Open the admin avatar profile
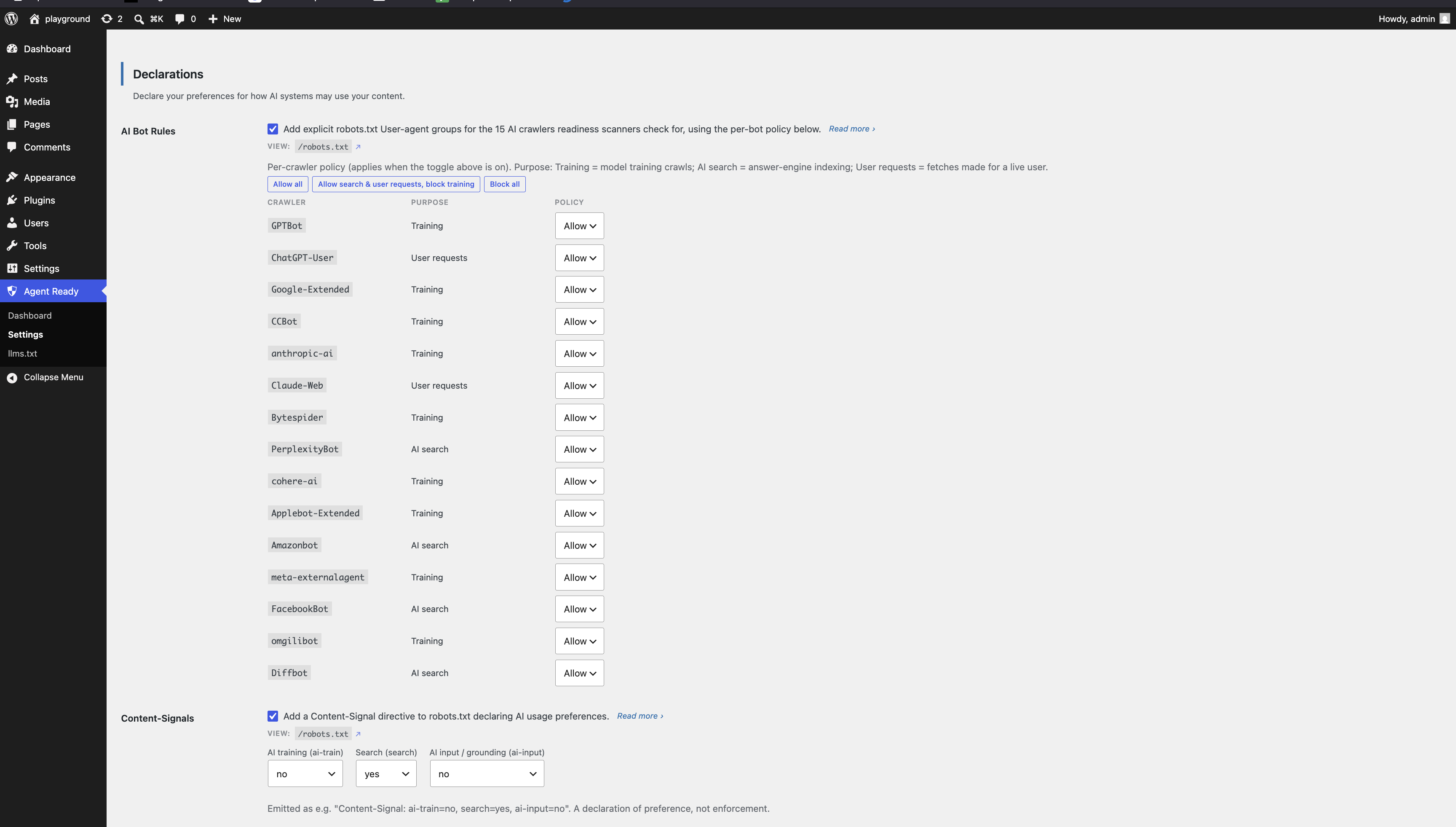 point(1445,19)
